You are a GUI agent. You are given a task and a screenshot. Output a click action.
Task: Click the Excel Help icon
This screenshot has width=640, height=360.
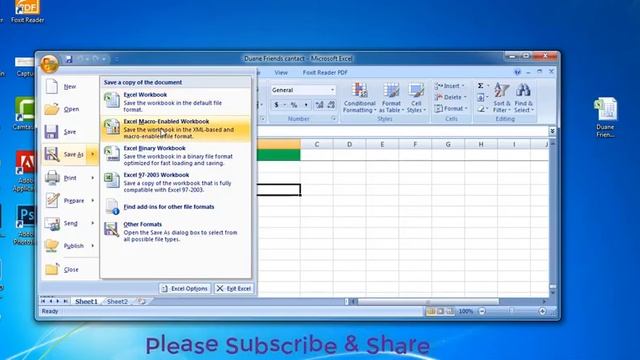click(x=518, y=72)
